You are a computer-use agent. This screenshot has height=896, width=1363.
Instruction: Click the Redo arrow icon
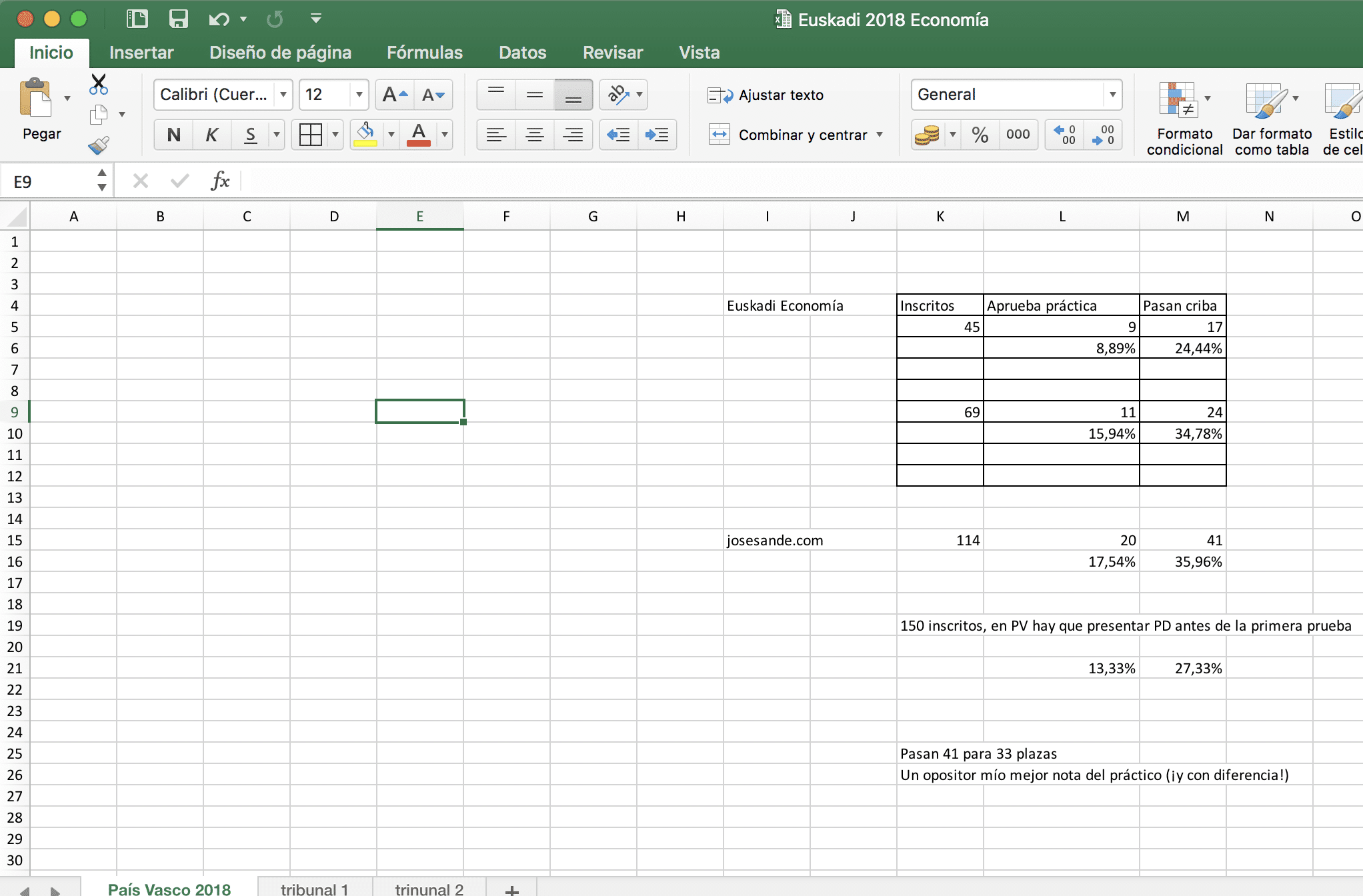pyautogui.click(x=274, y=19)
